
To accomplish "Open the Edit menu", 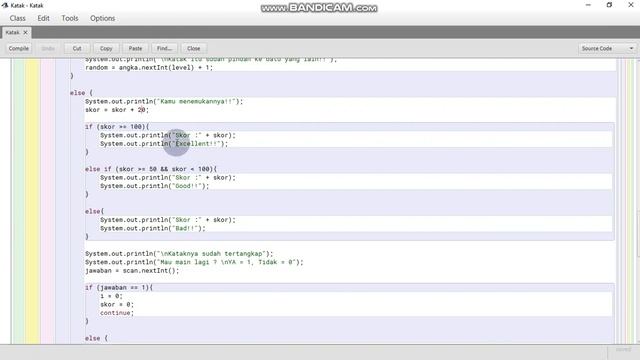I will point(43,18).
